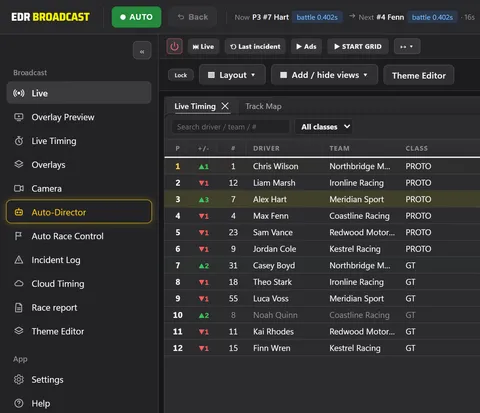Go to Auto-Director in the sidebar
This screenshot has width=480, height=413.
click(79, 212)
